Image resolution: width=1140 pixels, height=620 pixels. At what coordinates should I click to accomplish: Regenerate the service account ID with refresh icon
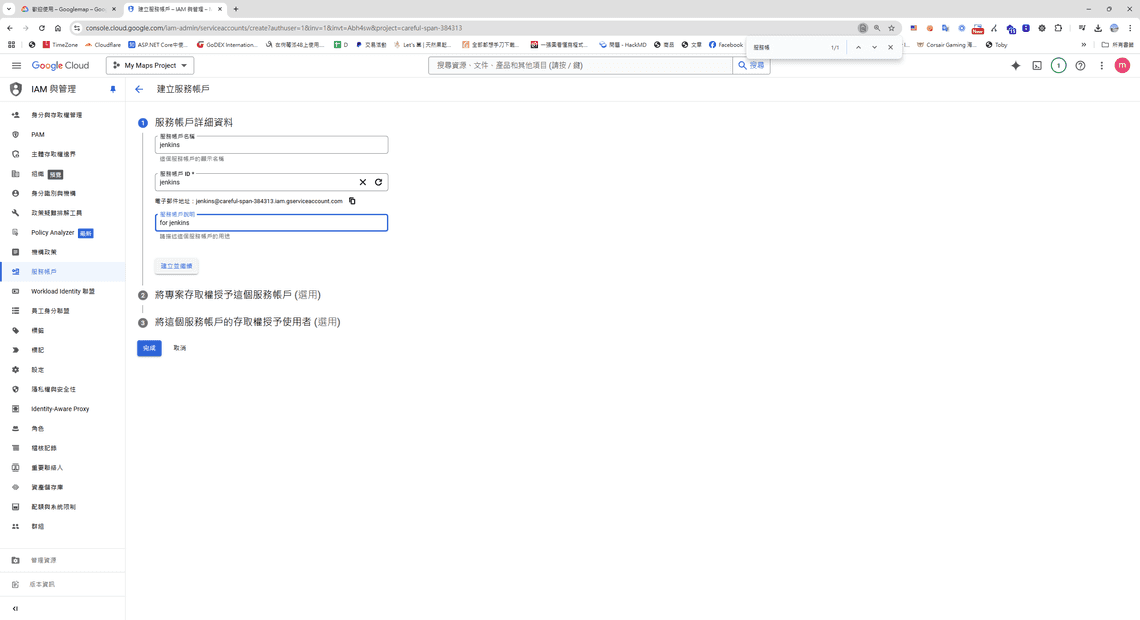[378, 182]
